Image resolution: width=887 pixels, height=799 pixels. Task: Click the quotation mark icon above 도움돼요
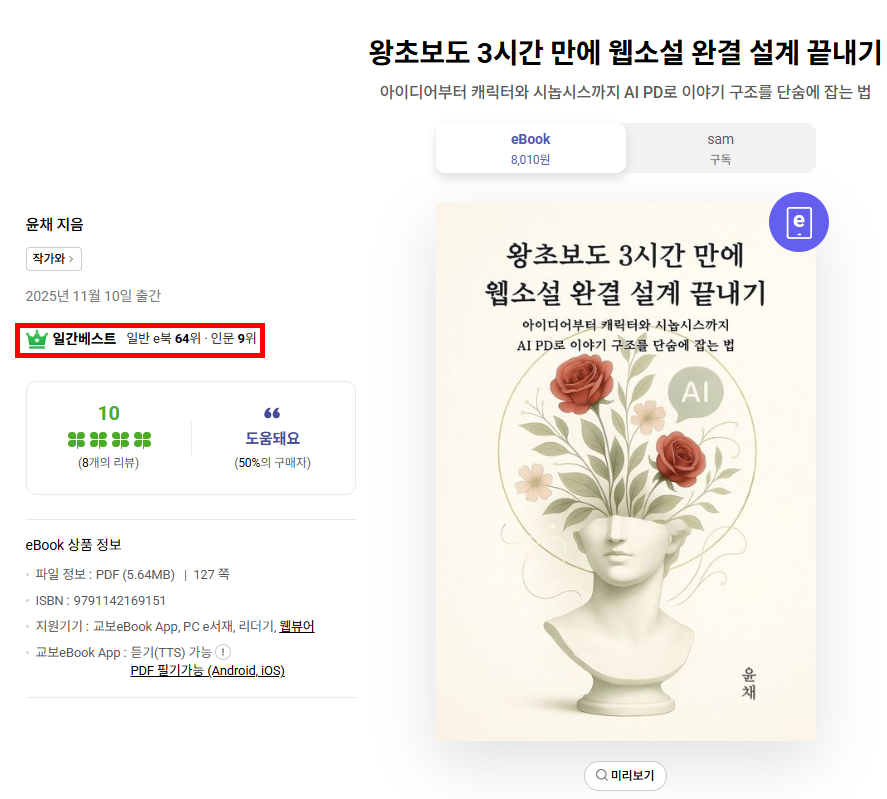[x=272, y=414]
